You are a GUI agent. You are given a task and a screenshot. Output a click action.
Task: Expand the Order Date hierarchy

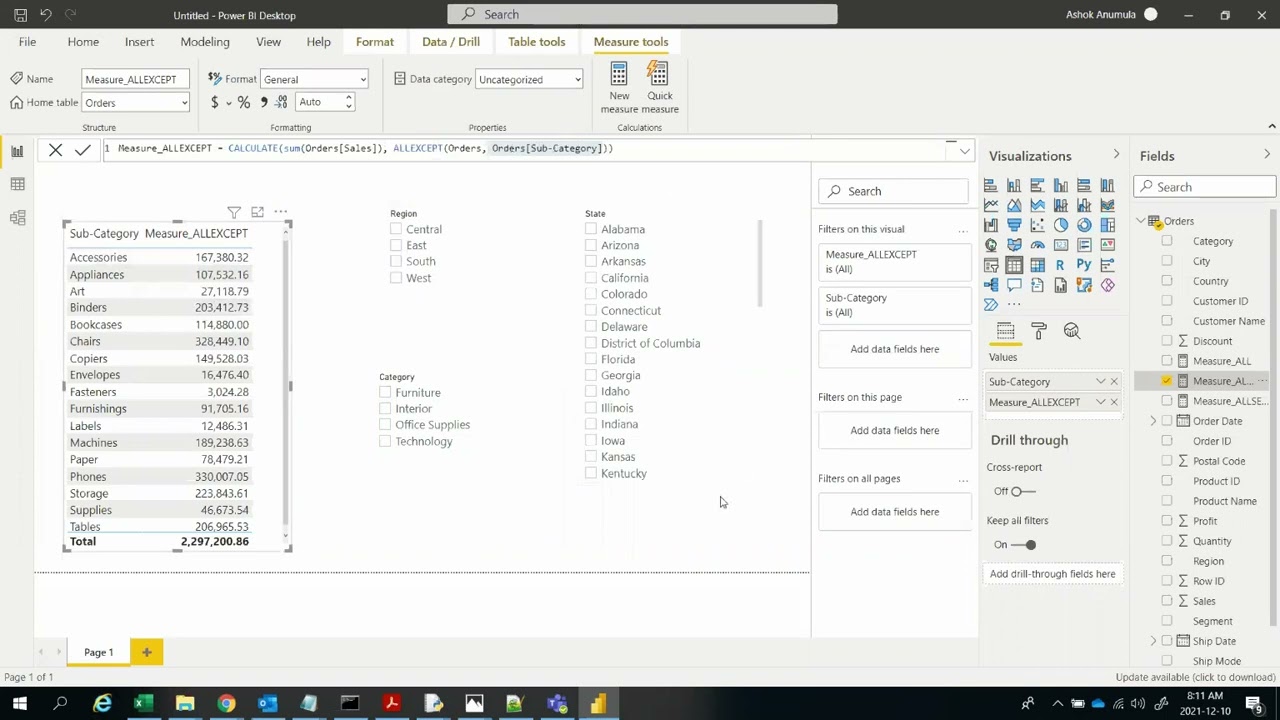(1153, 421)
